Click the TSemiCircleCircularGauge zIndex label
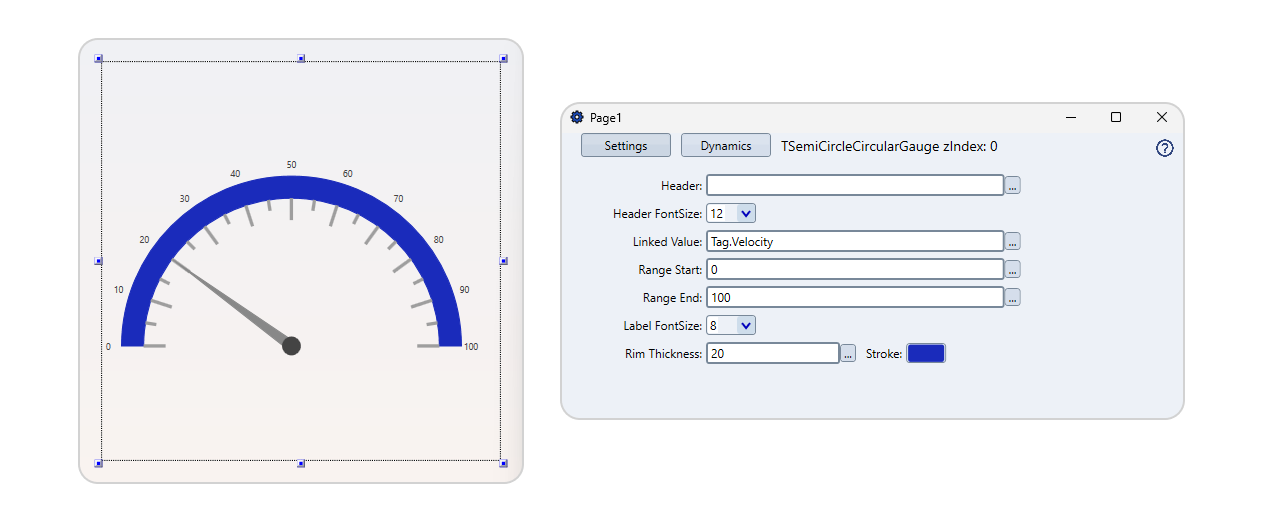The image size is (1263, 522). pos(889,146)
